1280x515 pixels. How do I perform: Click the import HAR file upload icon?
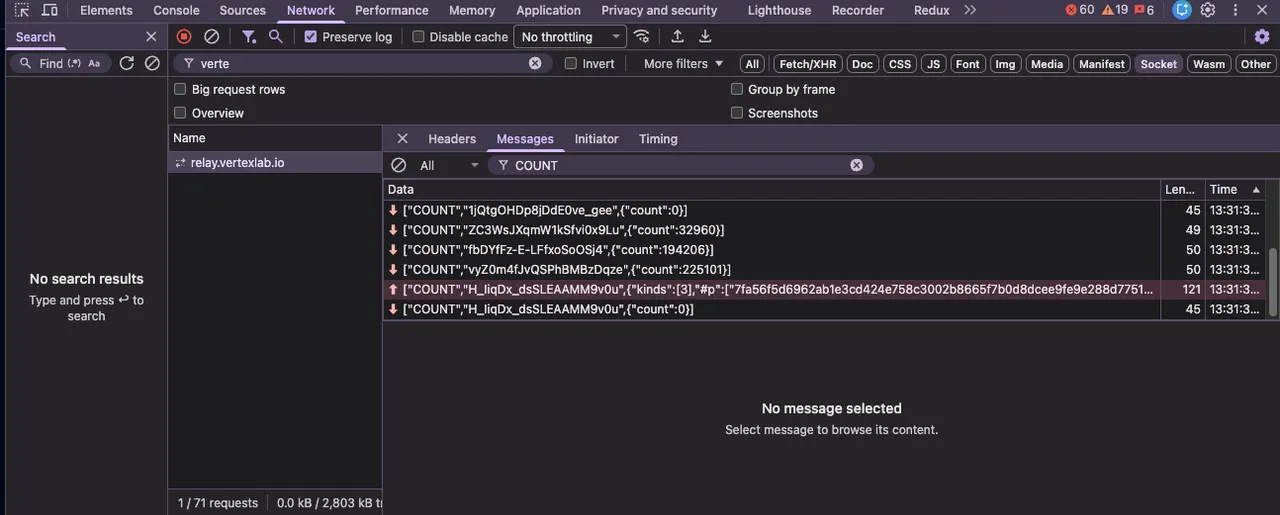coord(677,36)
